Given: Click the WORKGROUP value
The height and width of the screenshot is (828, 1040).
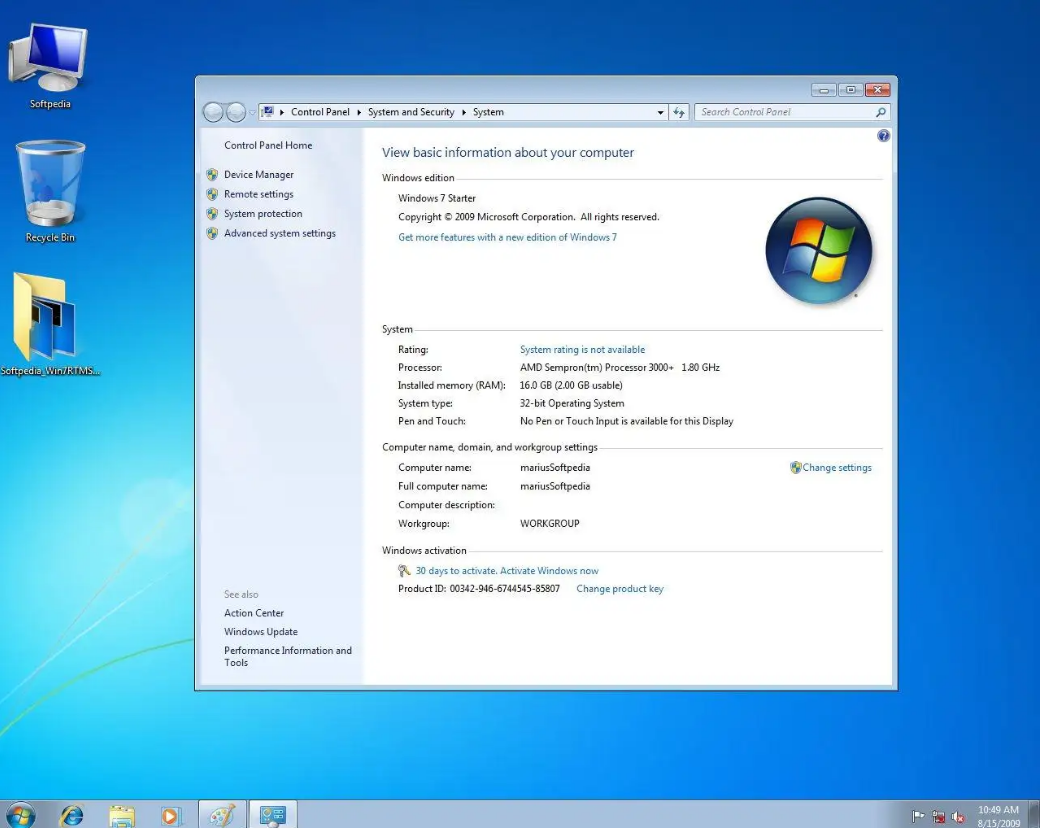Looking at the screenshot, I should click(x=550, y=523).
